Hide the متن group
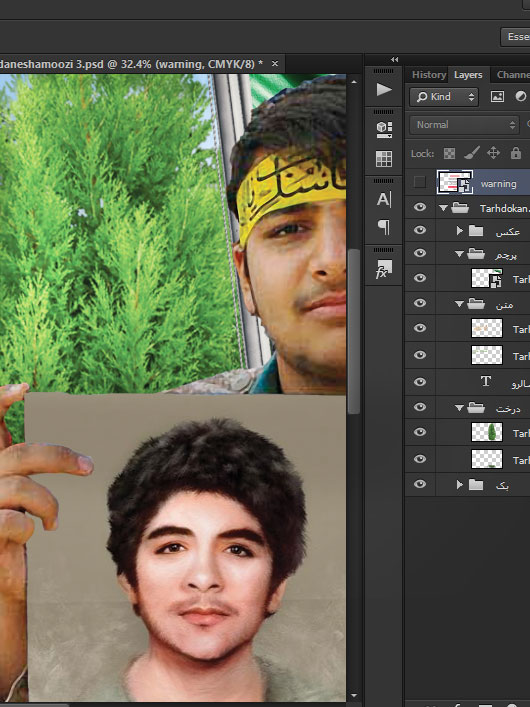The image size is (530, 707). [x=420, y=303]
